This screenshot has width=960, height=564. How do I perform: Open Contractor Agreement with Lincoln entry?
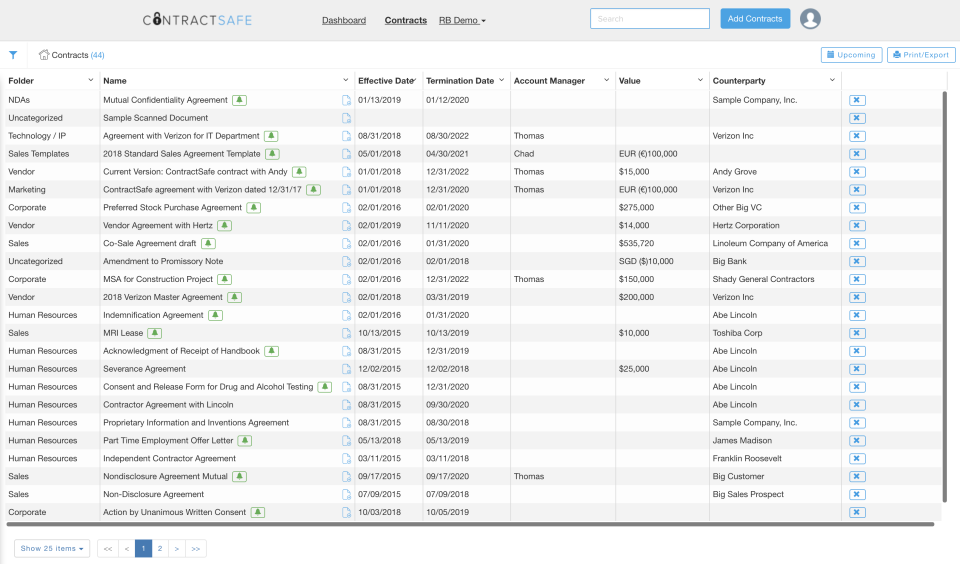click(x=168, y=405)
